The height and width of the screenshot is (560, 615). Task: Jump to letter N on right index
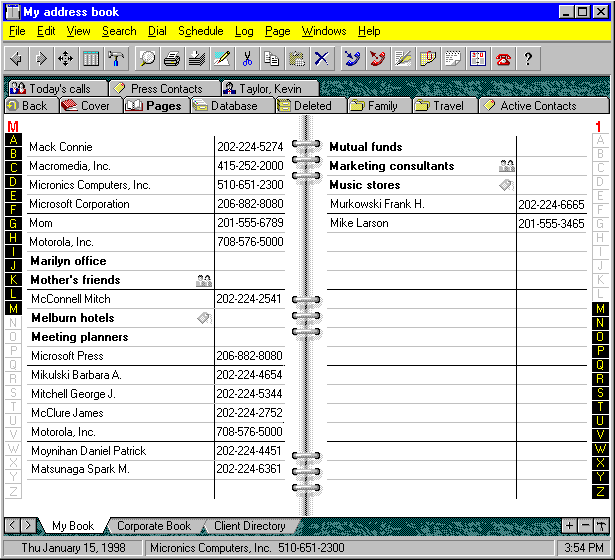pyautogui.click(x=600, y=323)
